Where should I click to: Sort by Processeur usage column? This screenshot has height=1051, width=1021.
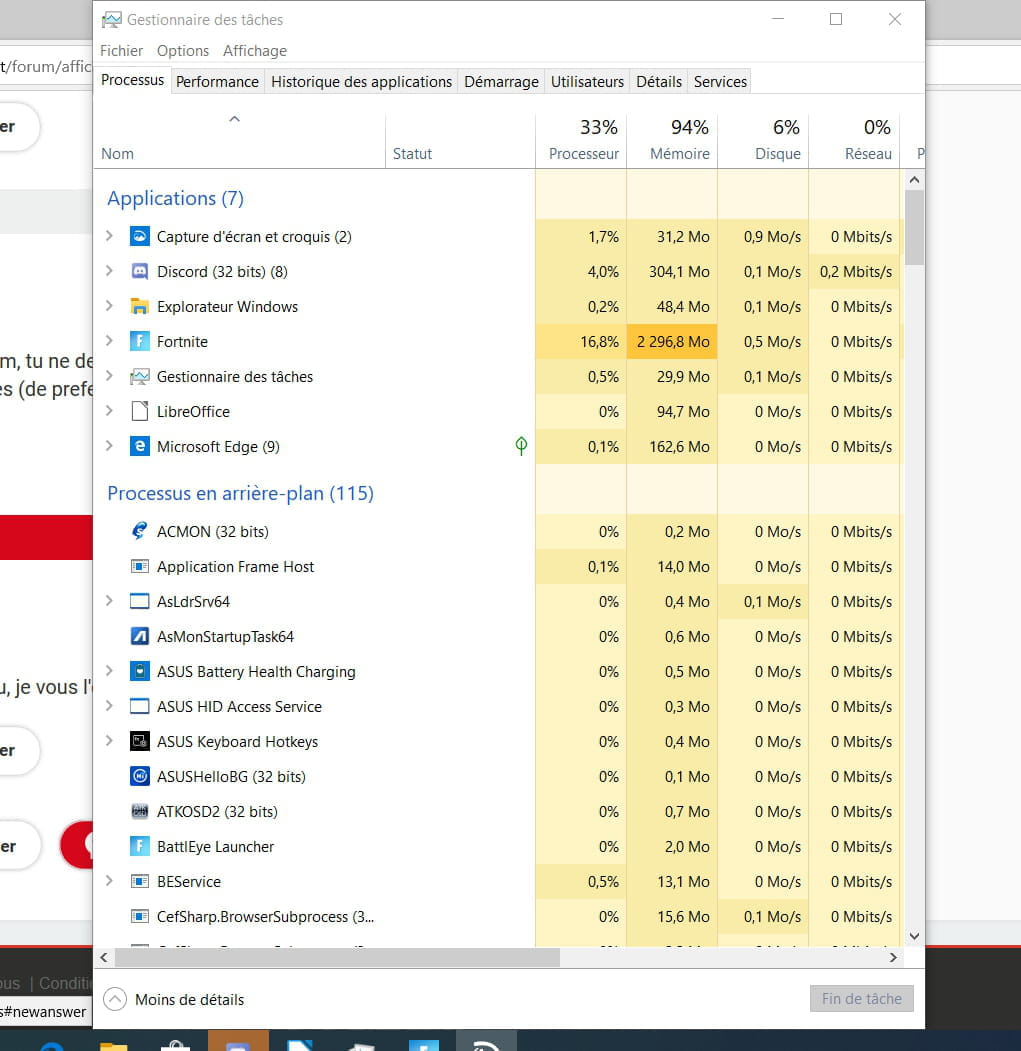(x=581, y=141)
